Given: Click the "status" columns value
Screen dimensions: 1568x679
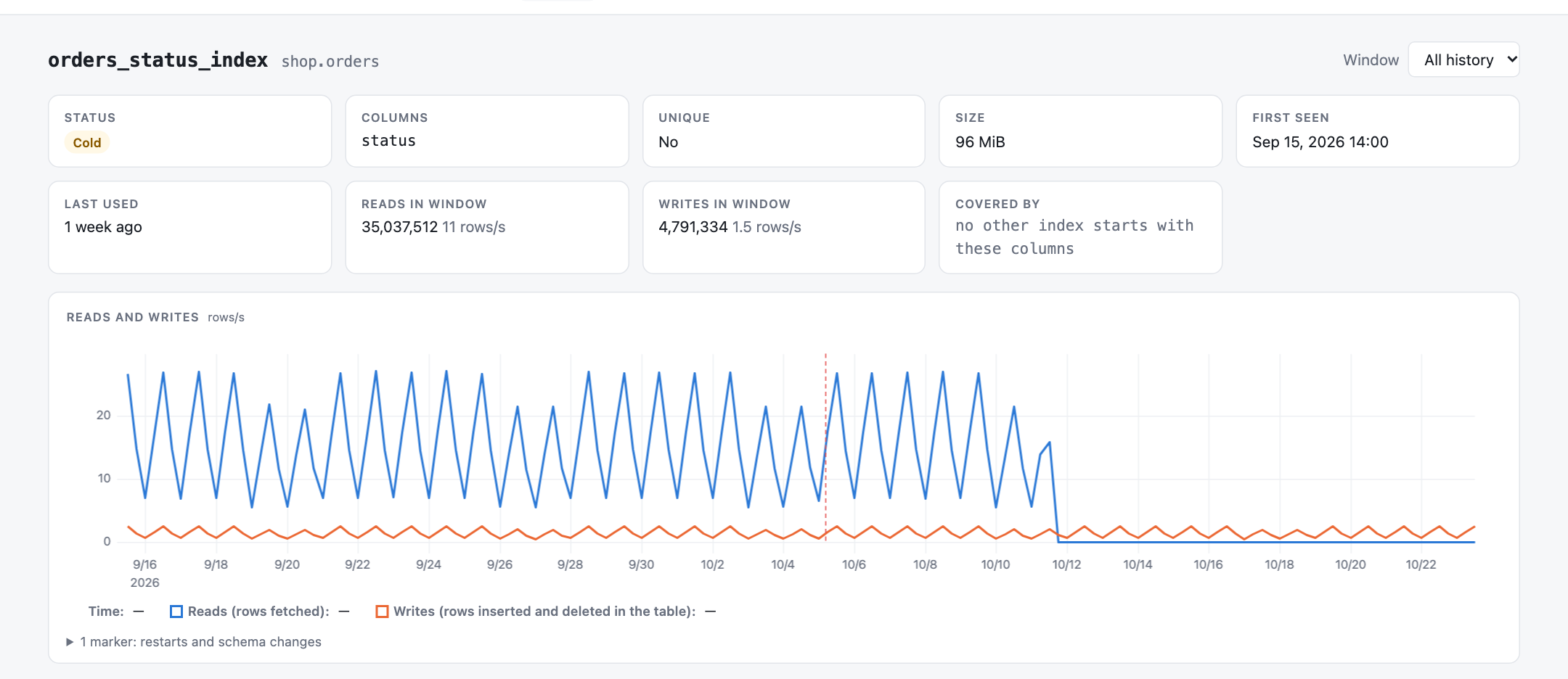Looking at the screenshot, I should 388,141.
